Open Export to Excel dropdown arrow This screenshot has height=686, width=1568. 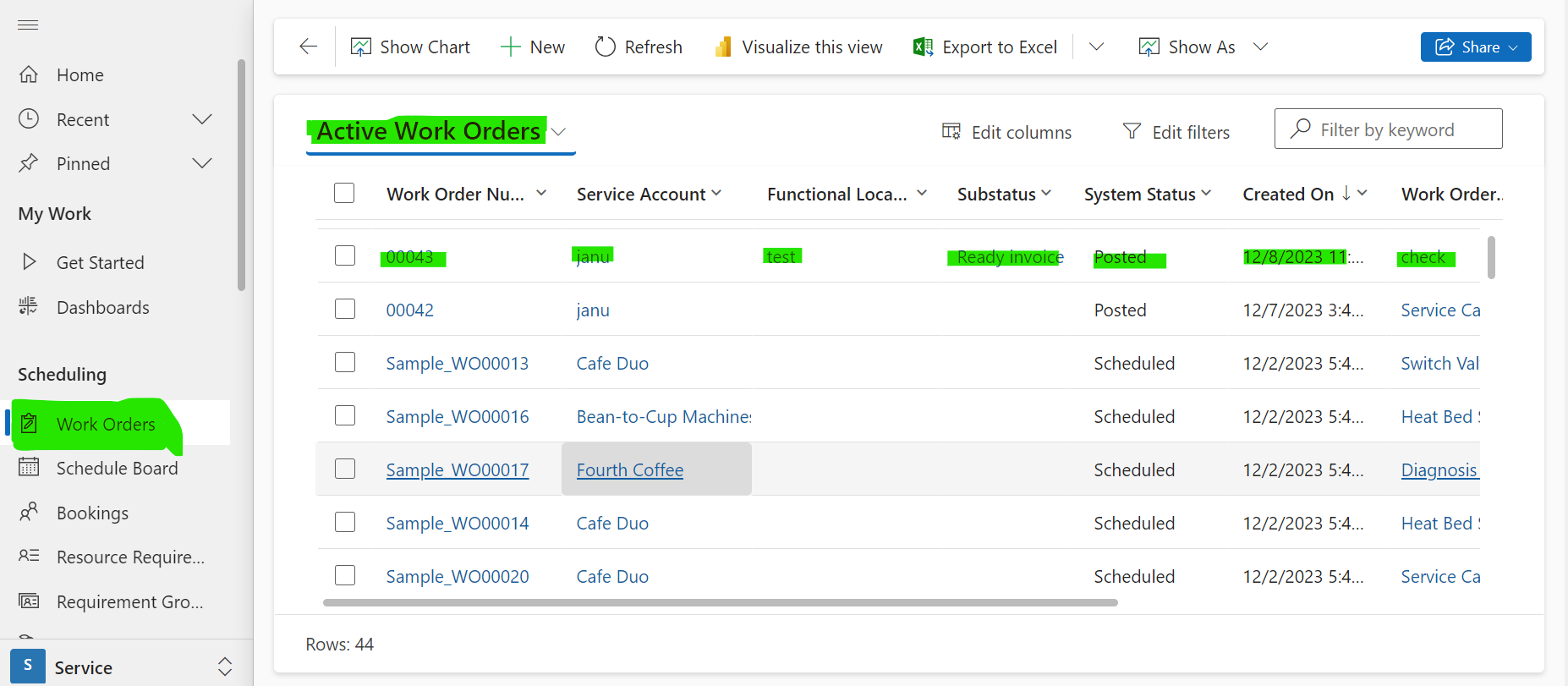(x=1096, y=47)
